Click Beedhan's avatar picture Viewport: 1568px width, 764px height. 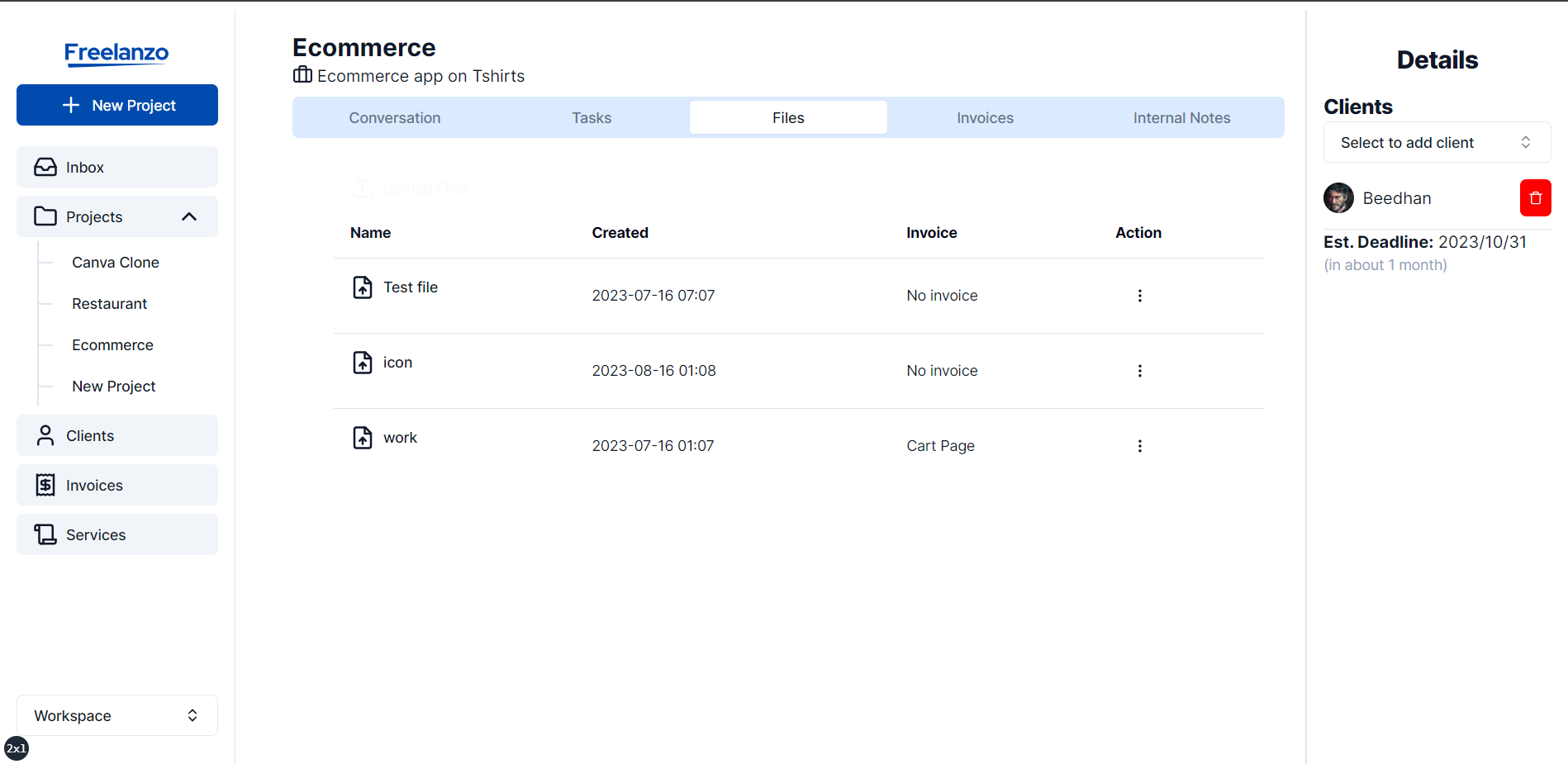1338,198
